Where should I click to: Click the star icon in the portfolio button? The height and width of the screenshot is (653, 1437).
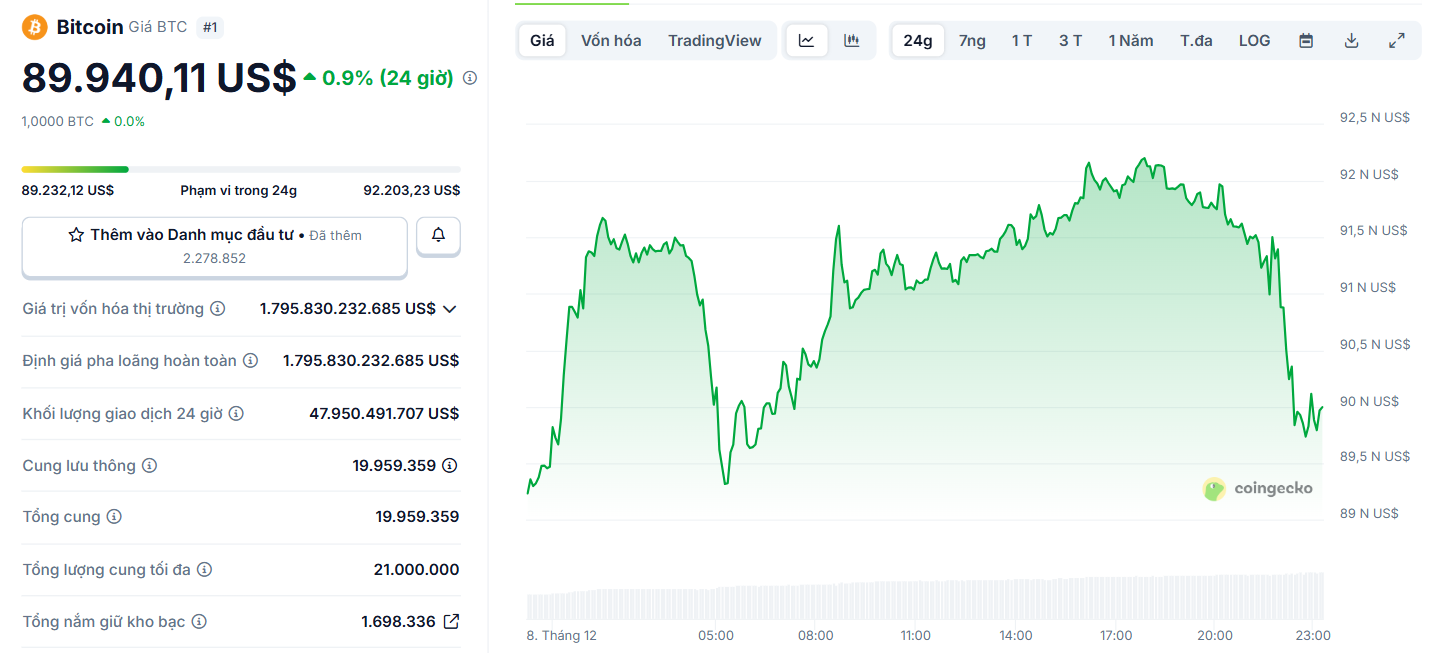coord(75,234)
